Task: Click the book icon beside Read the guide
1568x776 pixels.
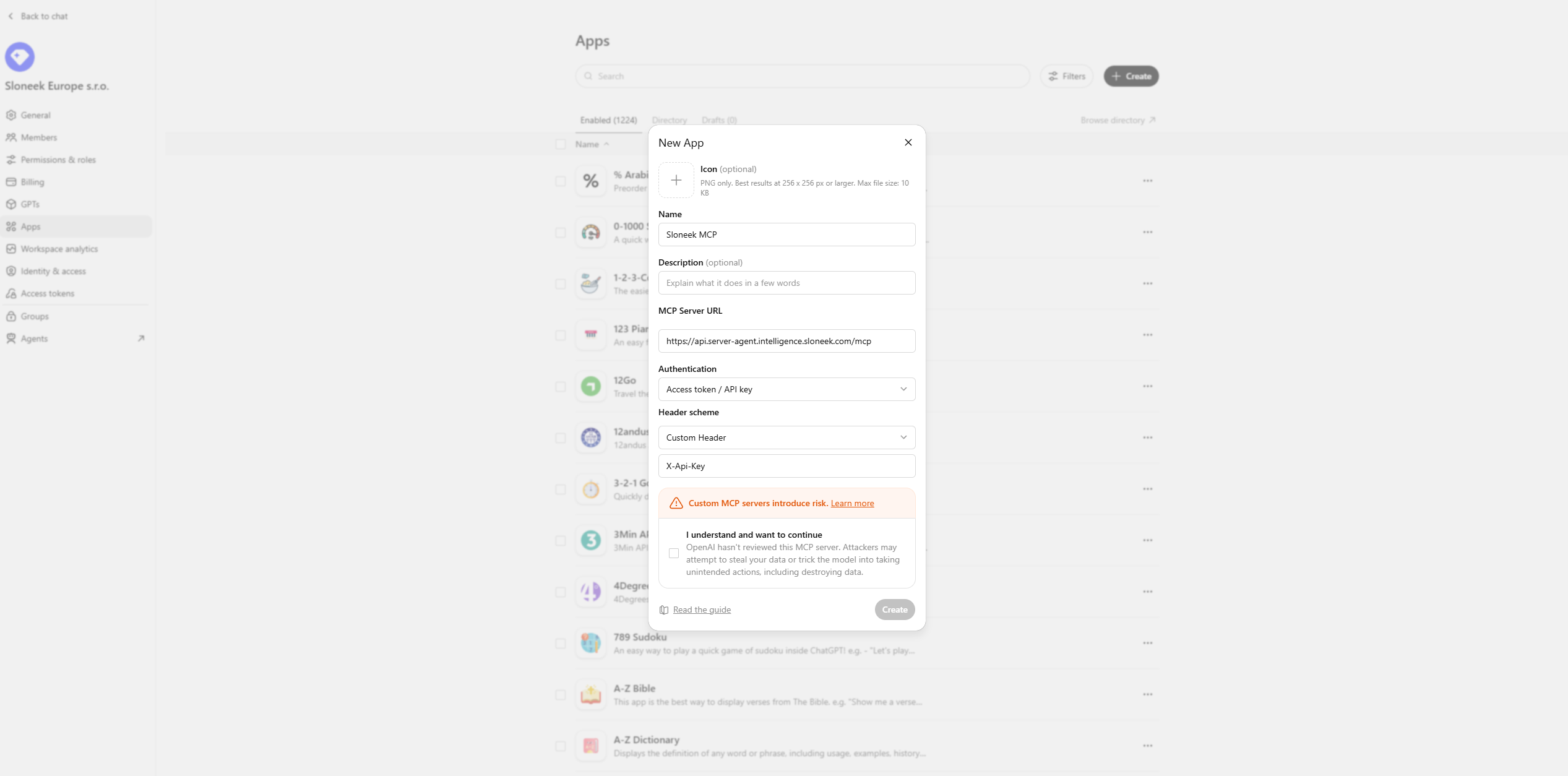Action: point(664,610)
